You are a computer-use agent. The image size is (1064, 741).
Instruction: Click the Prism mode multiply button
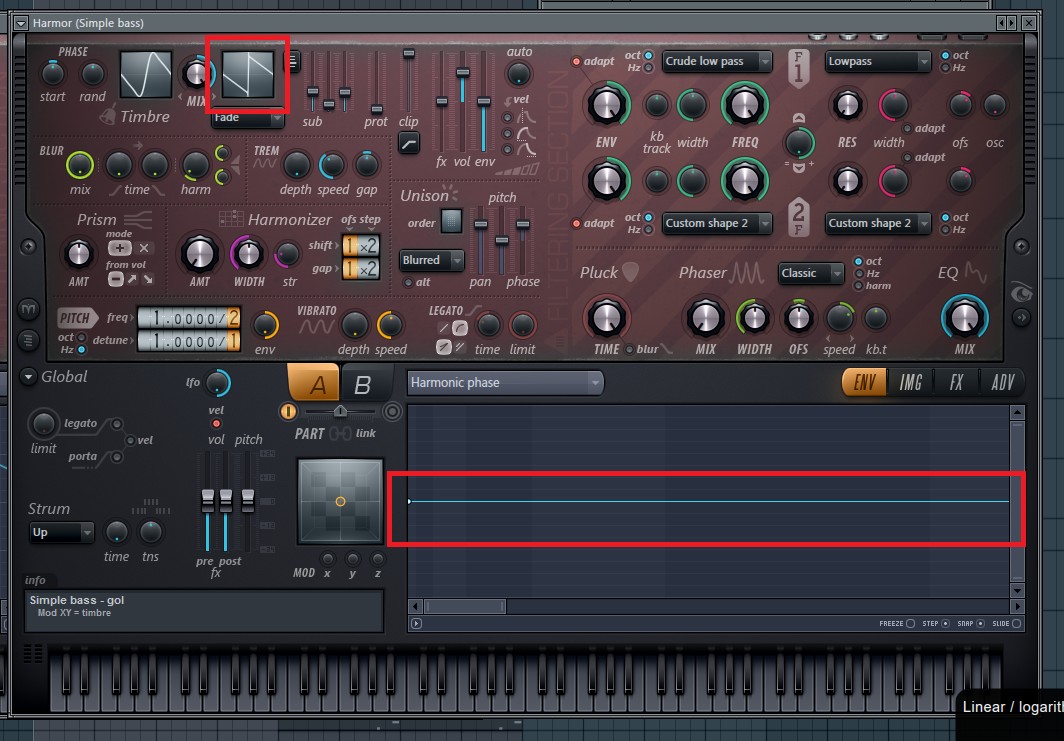[144, 248]
